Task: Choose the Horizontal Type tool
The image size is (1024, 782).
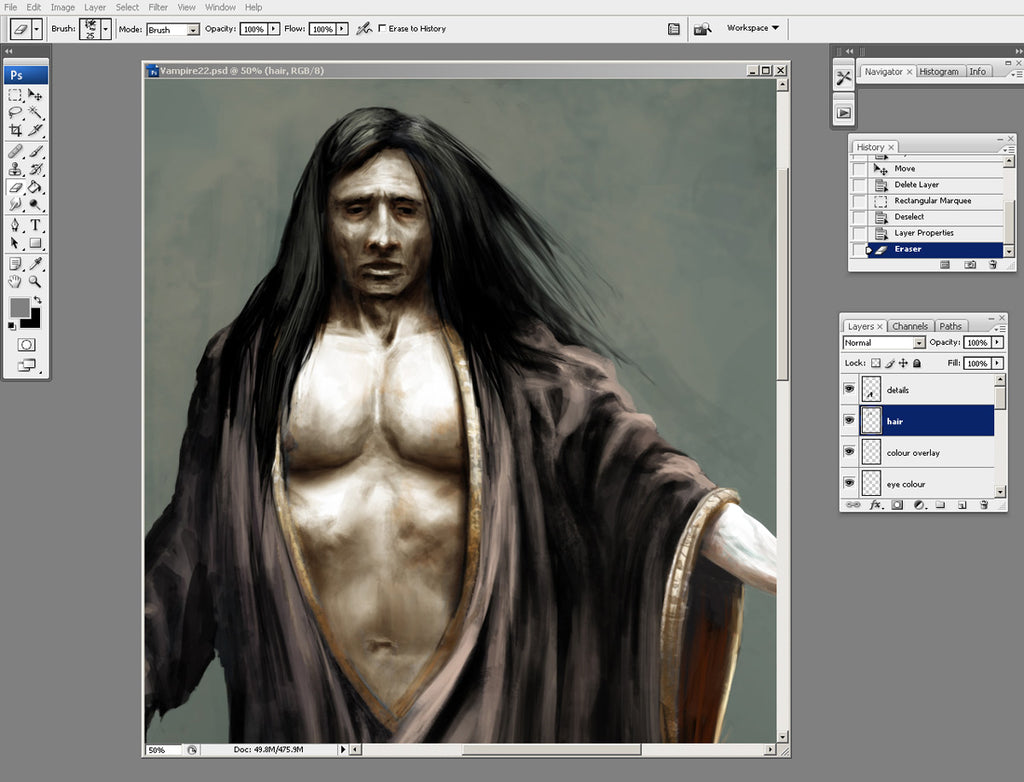Action: (x=35, y=225)
